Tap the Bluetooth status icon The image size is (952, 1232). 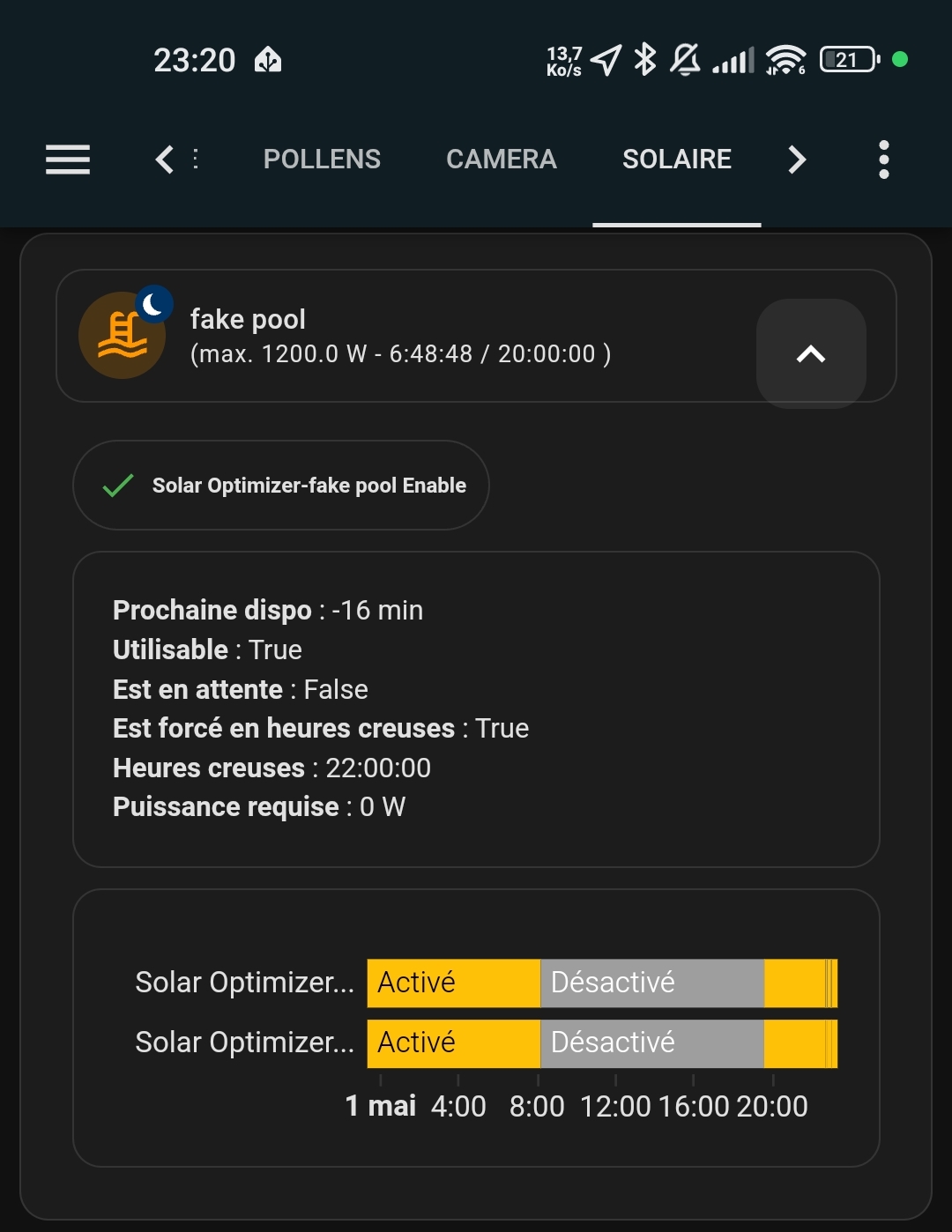645,60
